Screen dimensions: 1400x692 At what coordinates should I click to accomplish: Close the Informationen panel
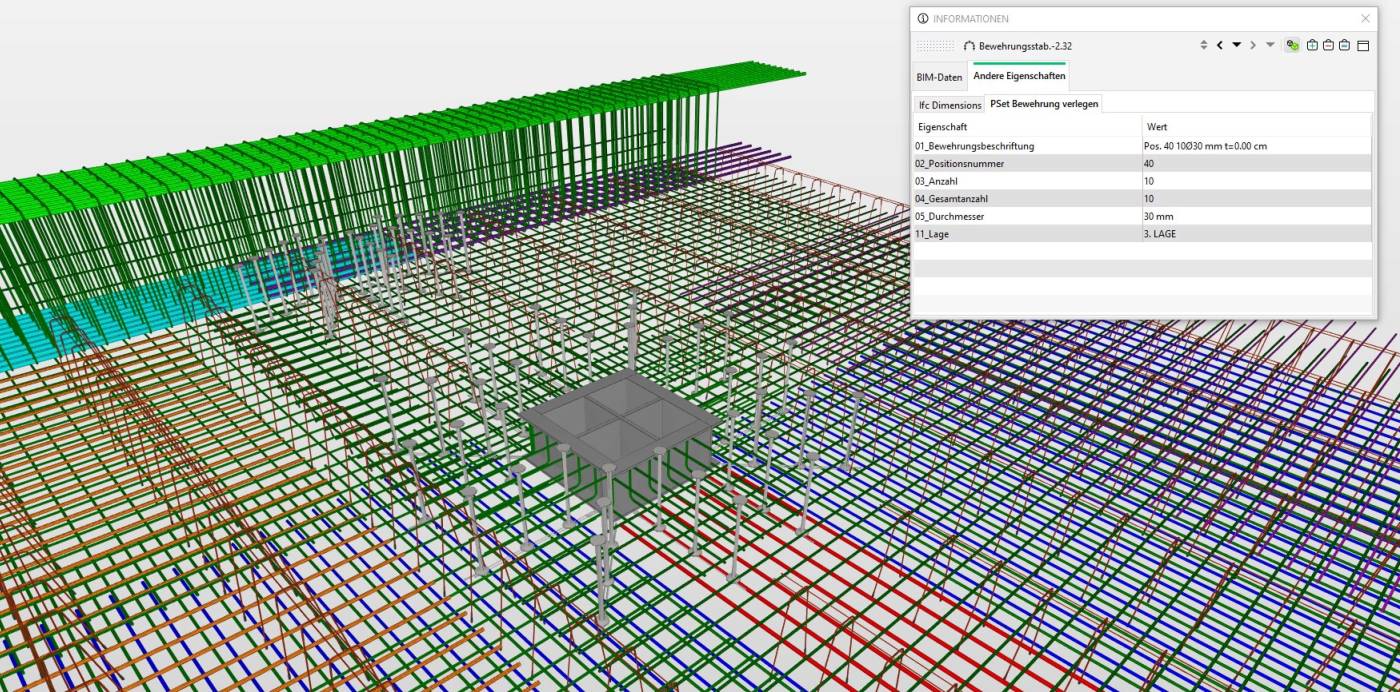pyautogui.click(x=1366, y=19)
